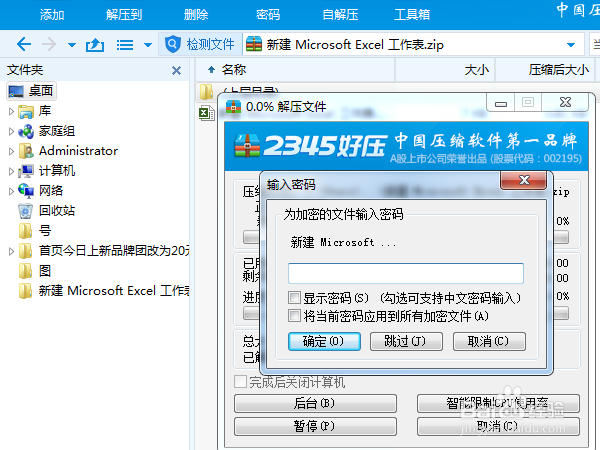Click the 2345好压 logo icon in banner
This screenshot has height=450, width=600.
pyautogui.click(x=247, y=146)
